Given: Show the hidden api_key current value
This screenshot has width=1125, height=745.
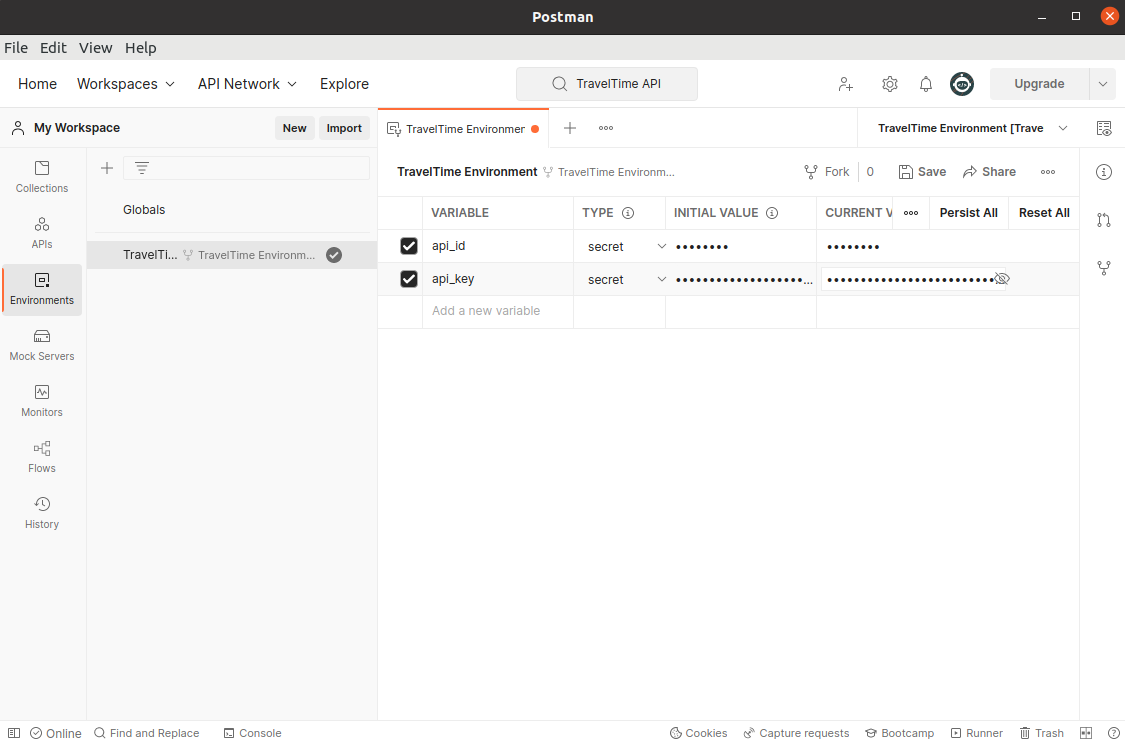Looking at the screenshot, I should [1003, 279].
